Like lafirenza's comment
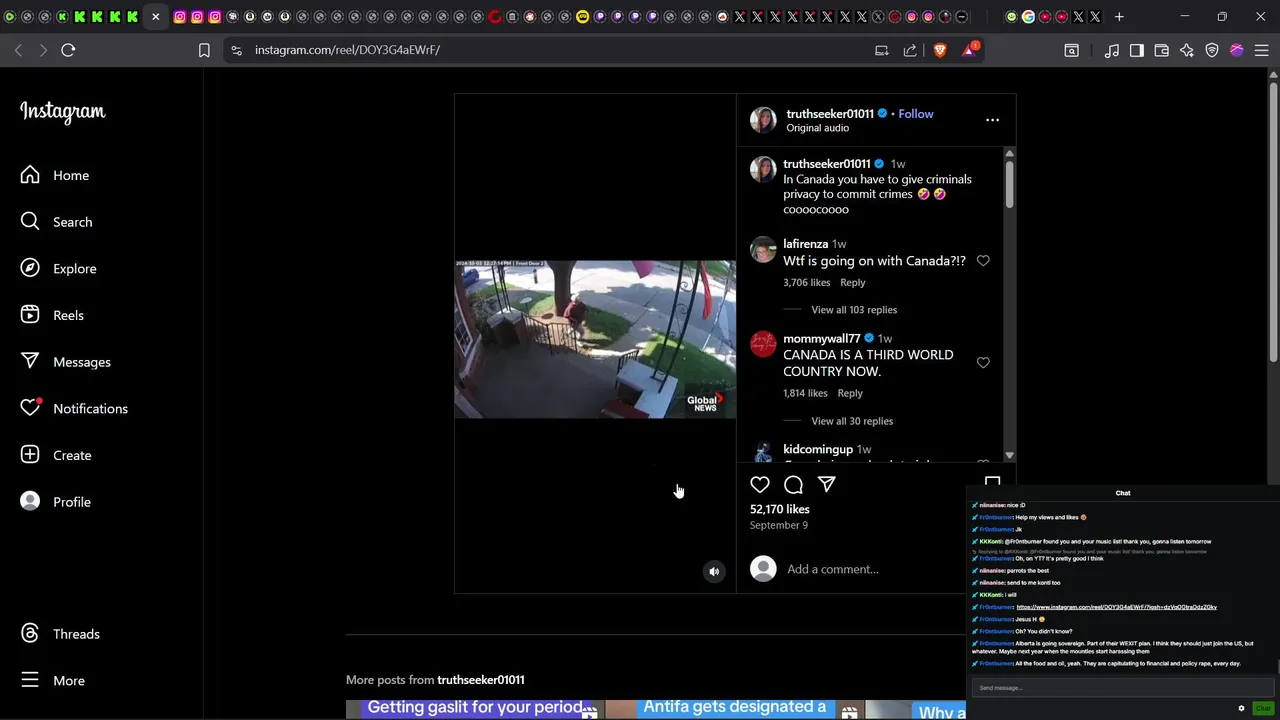1280x720 pixels. 983,261
